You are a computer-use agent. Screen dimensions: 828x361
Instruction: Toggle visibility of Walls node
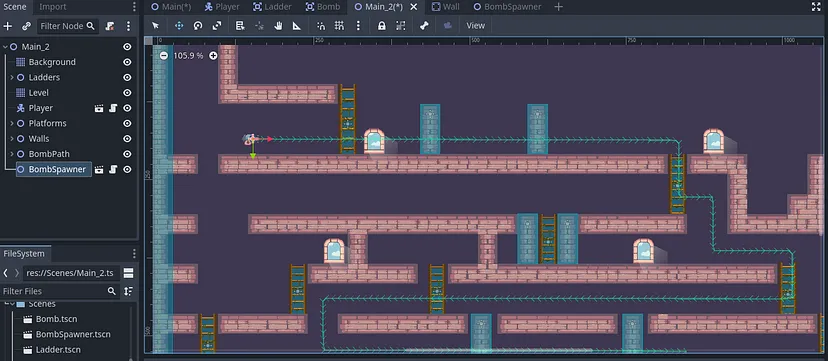(x=127, y=138)
